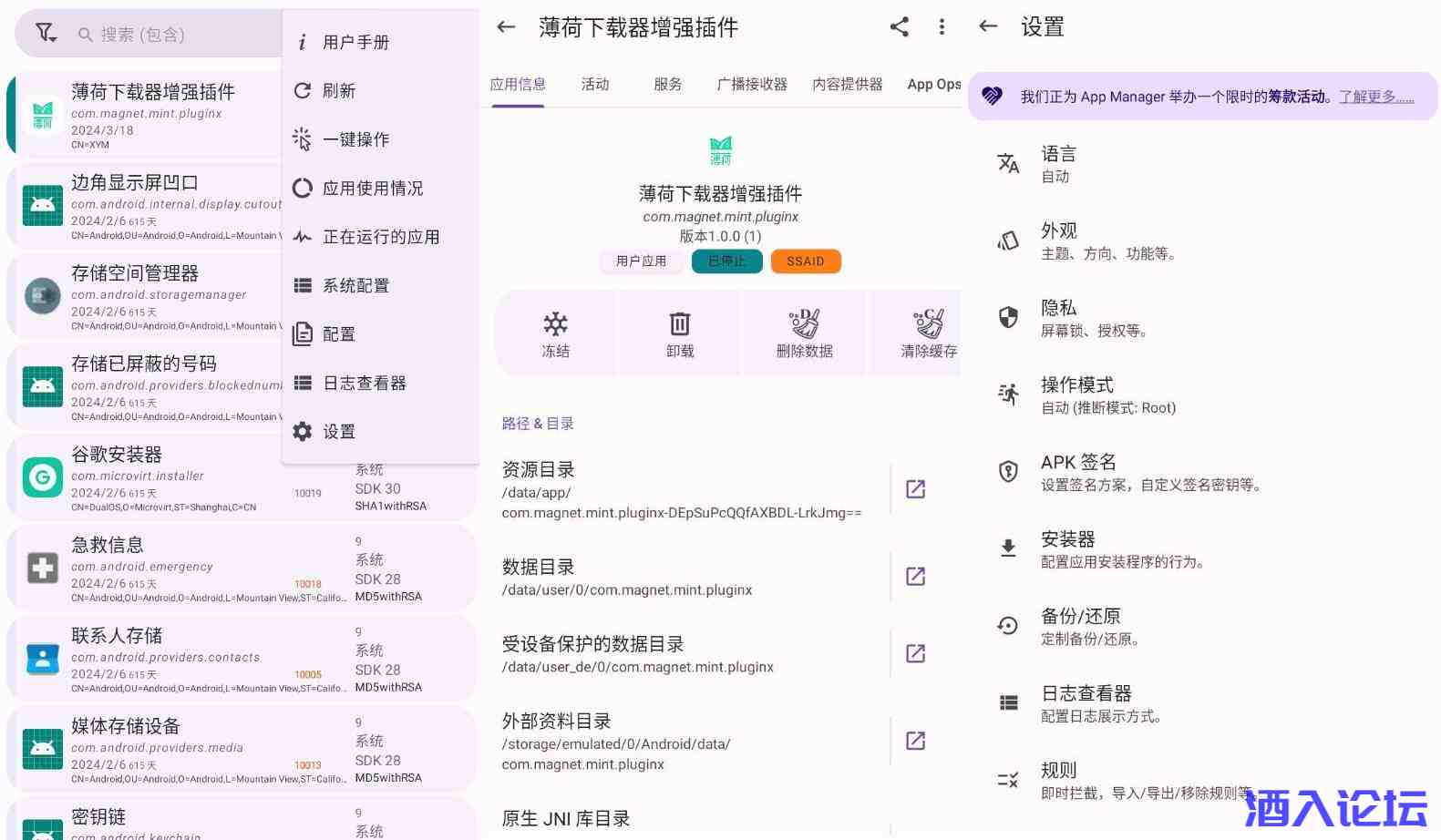Screen dimensions: 1441x840
Task: Open the filter options icon beside search
Action: (46, 34)
